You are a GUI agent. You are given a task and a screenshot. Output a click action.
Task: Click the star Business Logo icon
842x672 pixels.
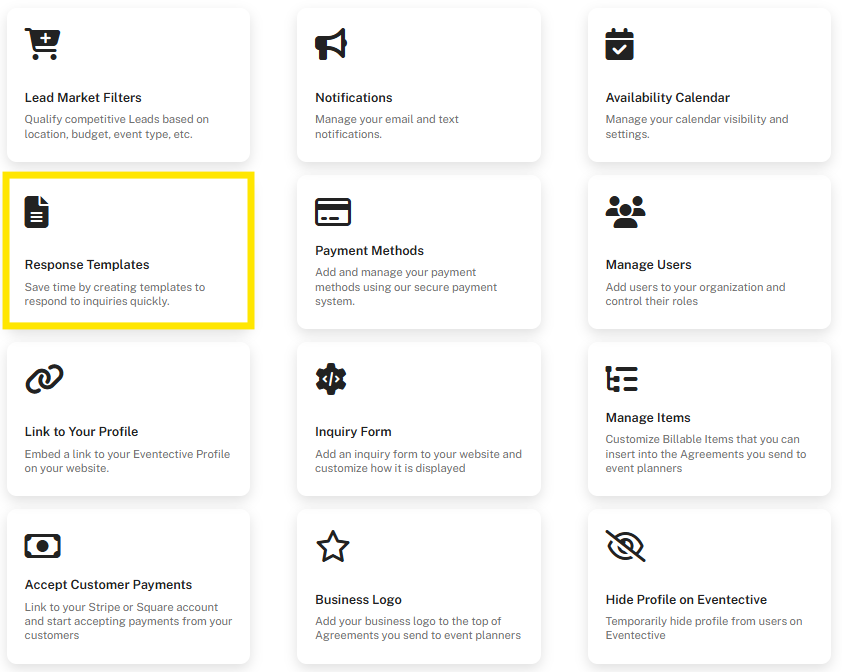coord(333,546)
